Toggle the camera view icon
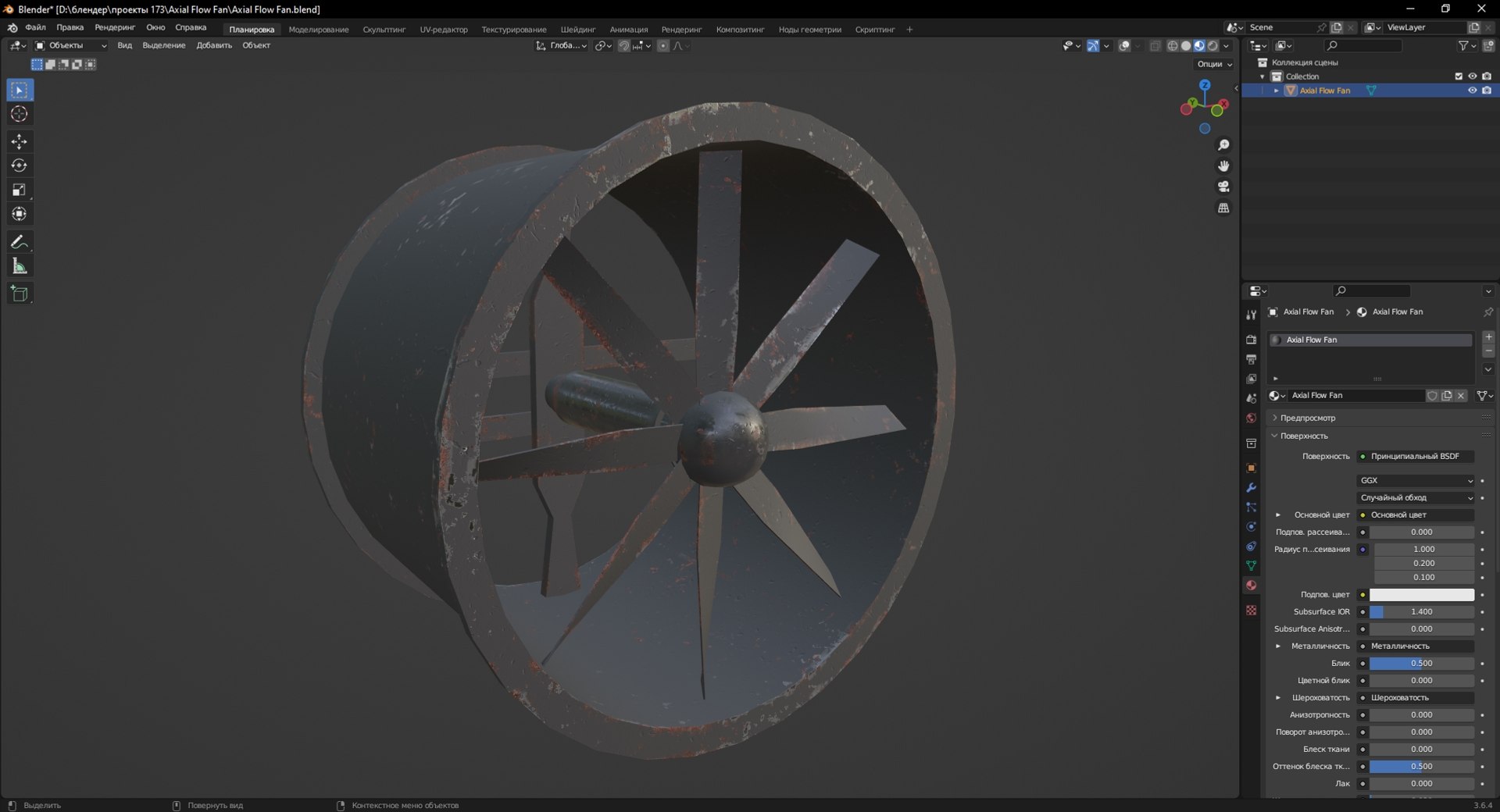Viewport: 1500px width, 812px height. pyautogui.click(x=1223, y=187)
